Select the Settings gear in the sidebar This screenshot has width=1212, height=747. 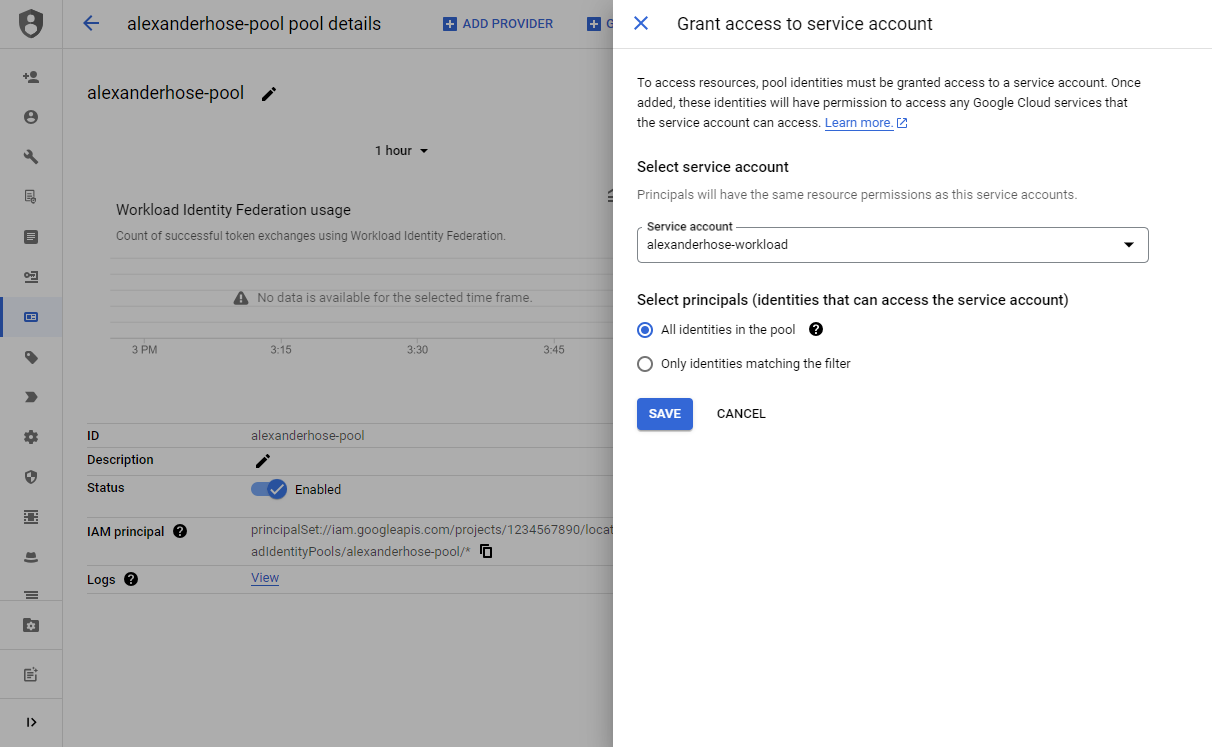tap(30, 436)
